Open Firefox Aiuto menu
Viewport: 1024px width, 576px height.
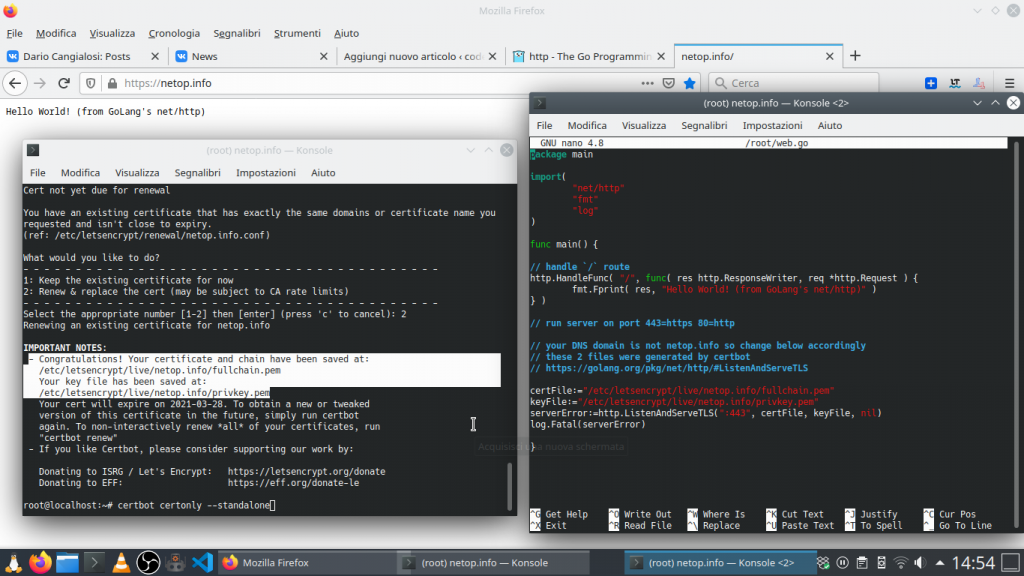click(346, 33)
